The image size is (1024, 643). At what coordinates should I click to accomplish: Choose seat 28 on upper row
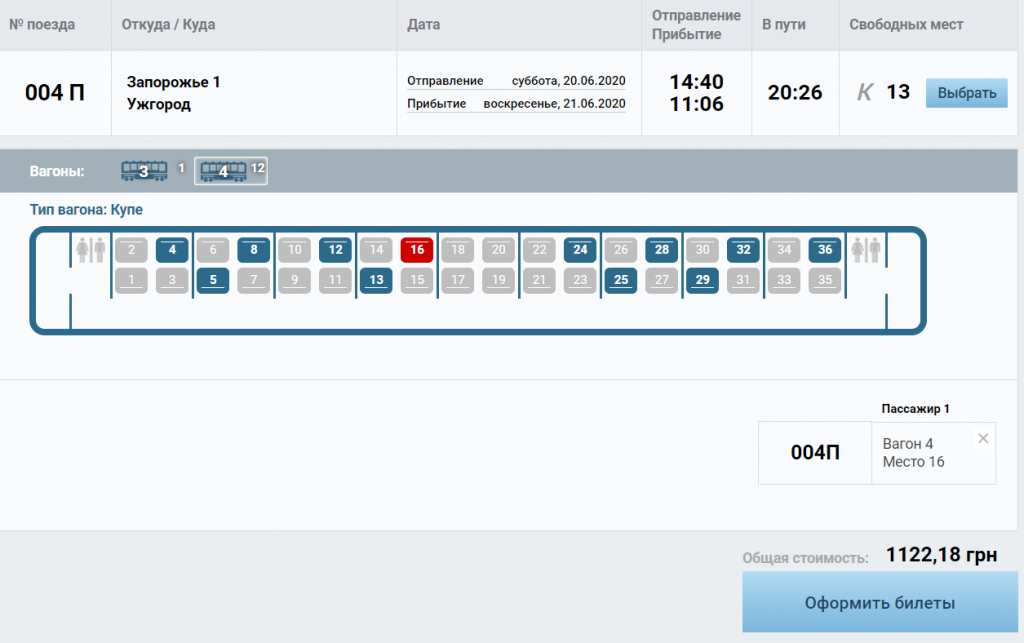[x=662, y=250]
